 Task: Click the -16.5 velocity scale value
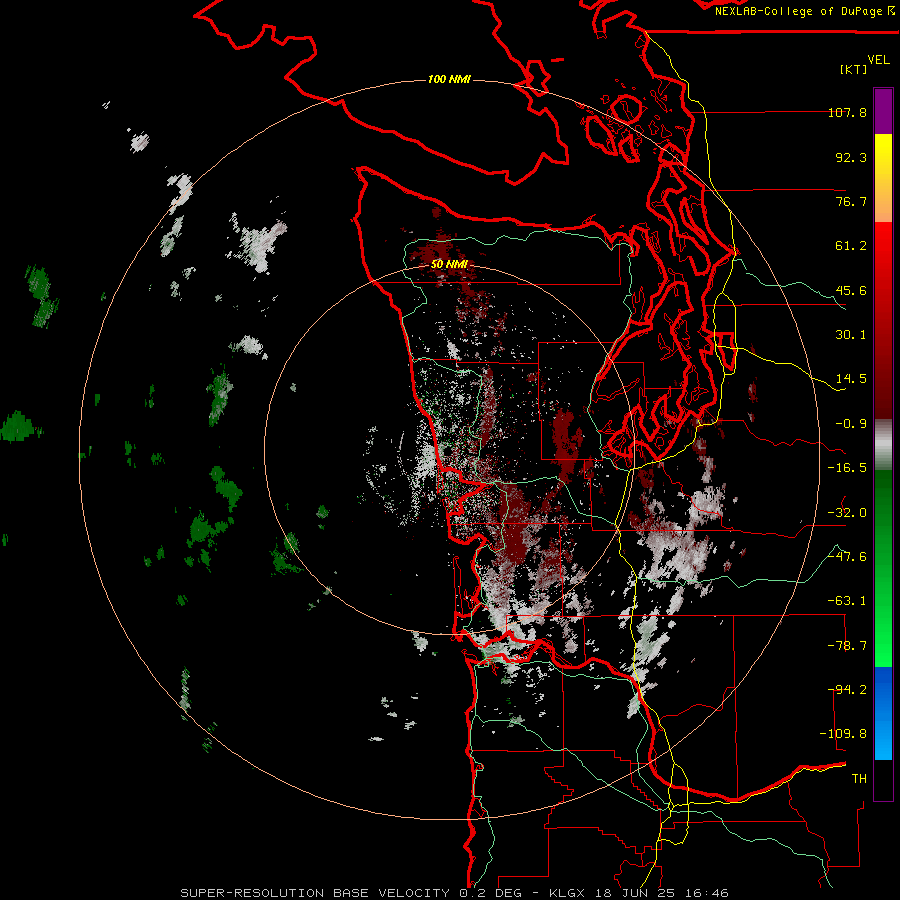(x=847, y=468)
